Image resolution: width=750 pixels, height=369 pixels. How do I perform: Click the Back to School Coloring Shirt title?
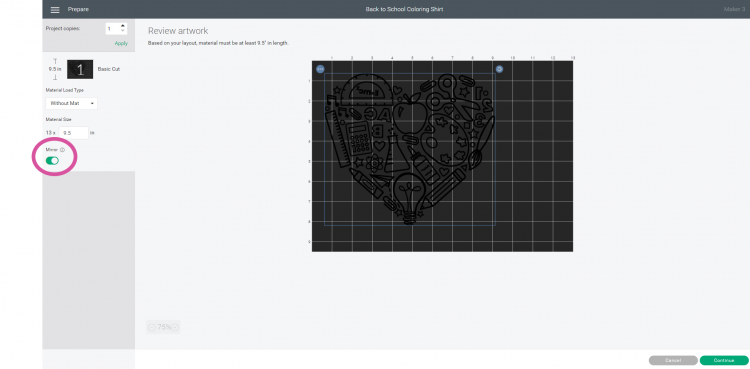click(x=404, y=10)
